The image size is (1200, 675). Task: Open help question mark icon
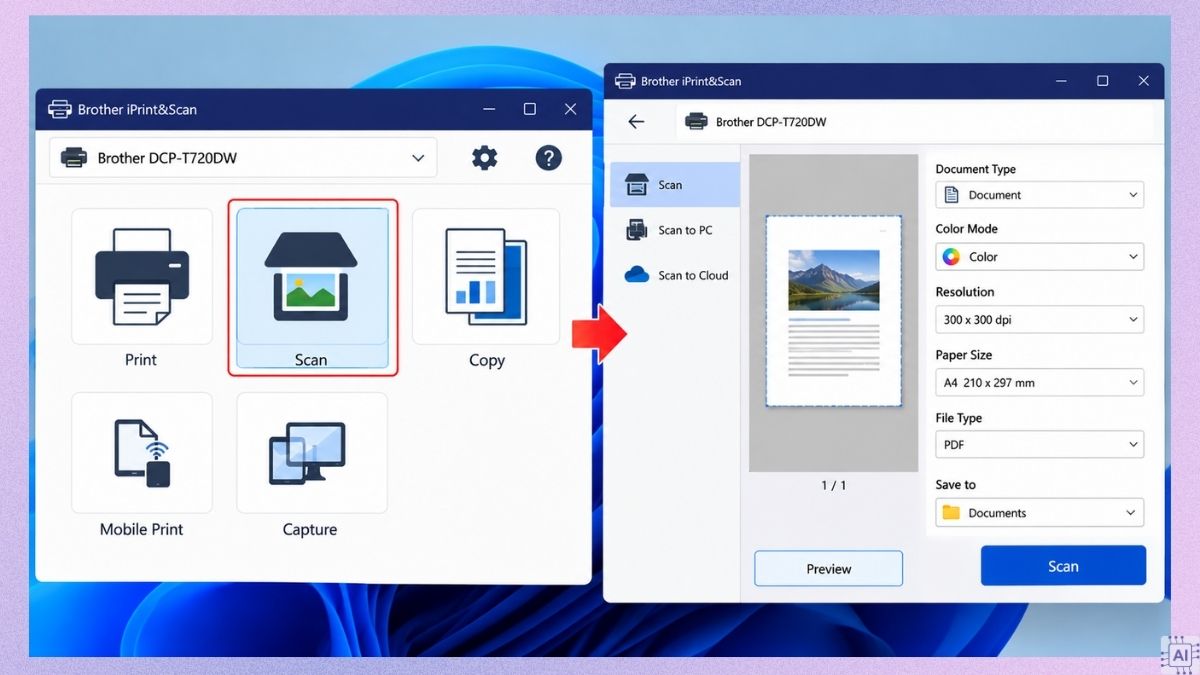(548, 157)
